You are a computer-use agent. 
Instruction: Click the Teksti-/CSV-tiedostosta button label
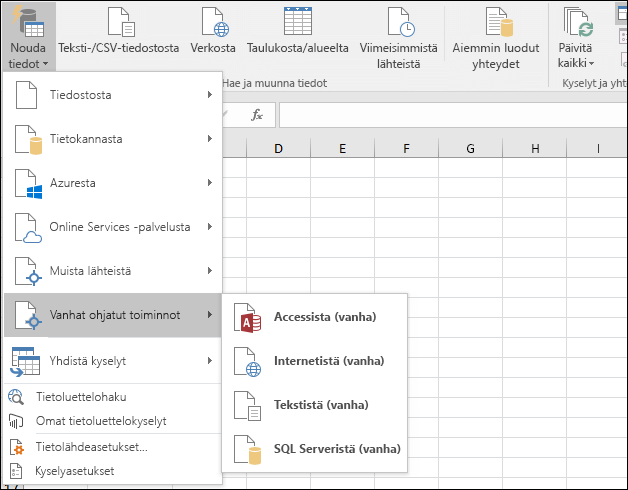[119, 48]
